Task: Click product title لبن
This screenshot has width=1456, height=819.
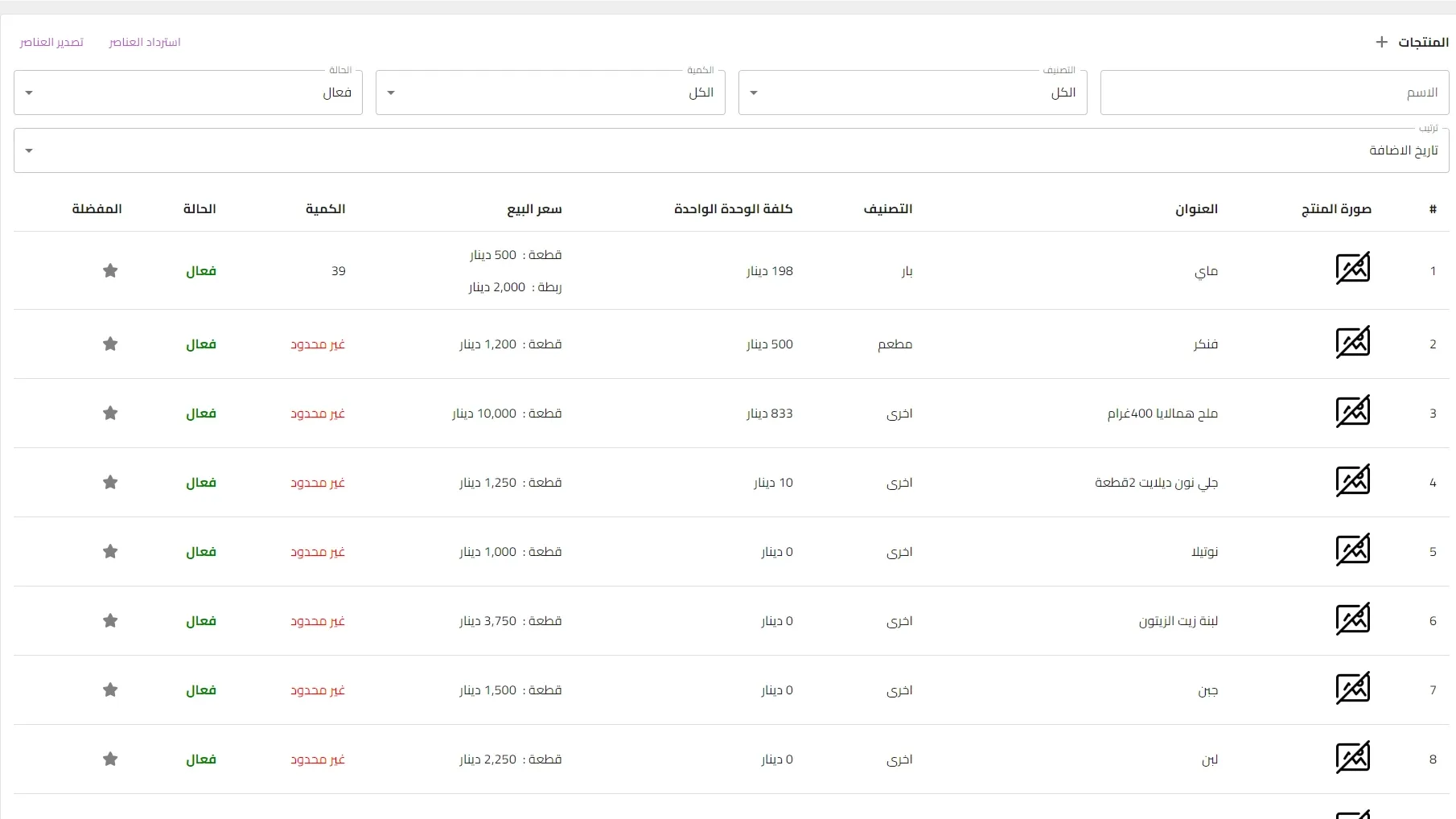Action: pyautogui.click(x=1210, y=759)
